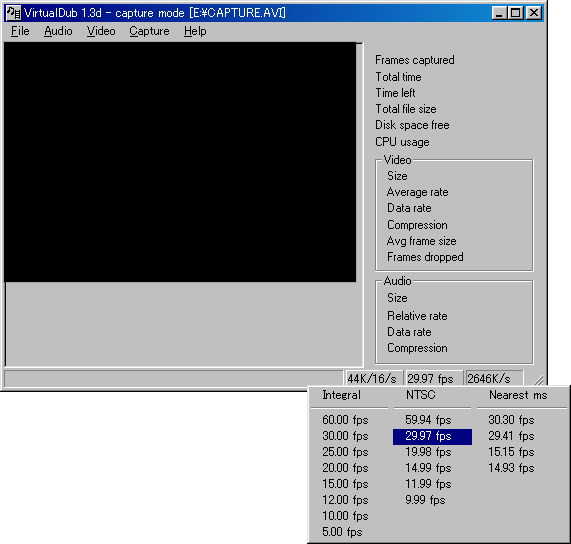
Task: Open the Capture menu
Action: [x=149, y=31]
